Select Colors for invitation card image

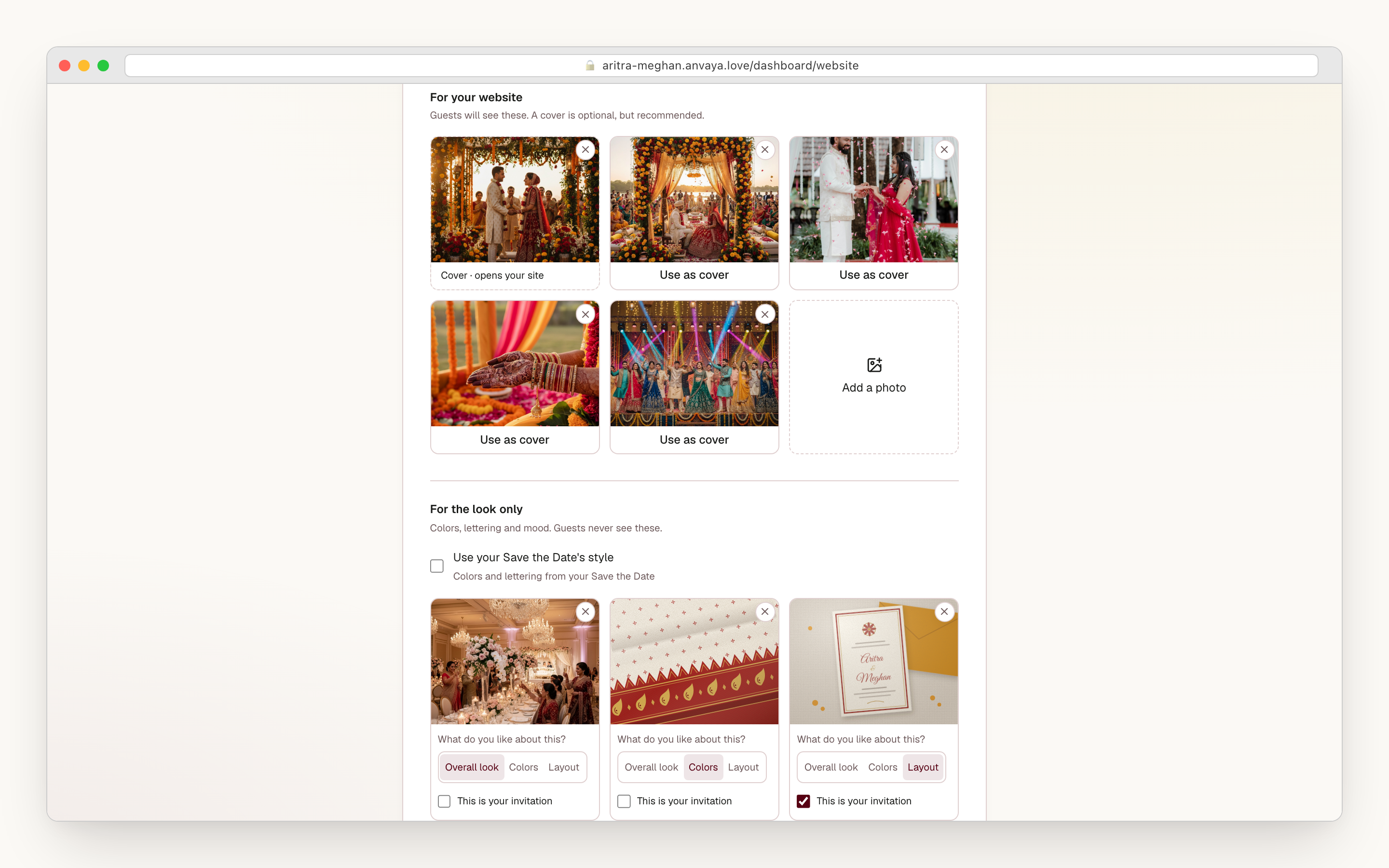point(883,768)
